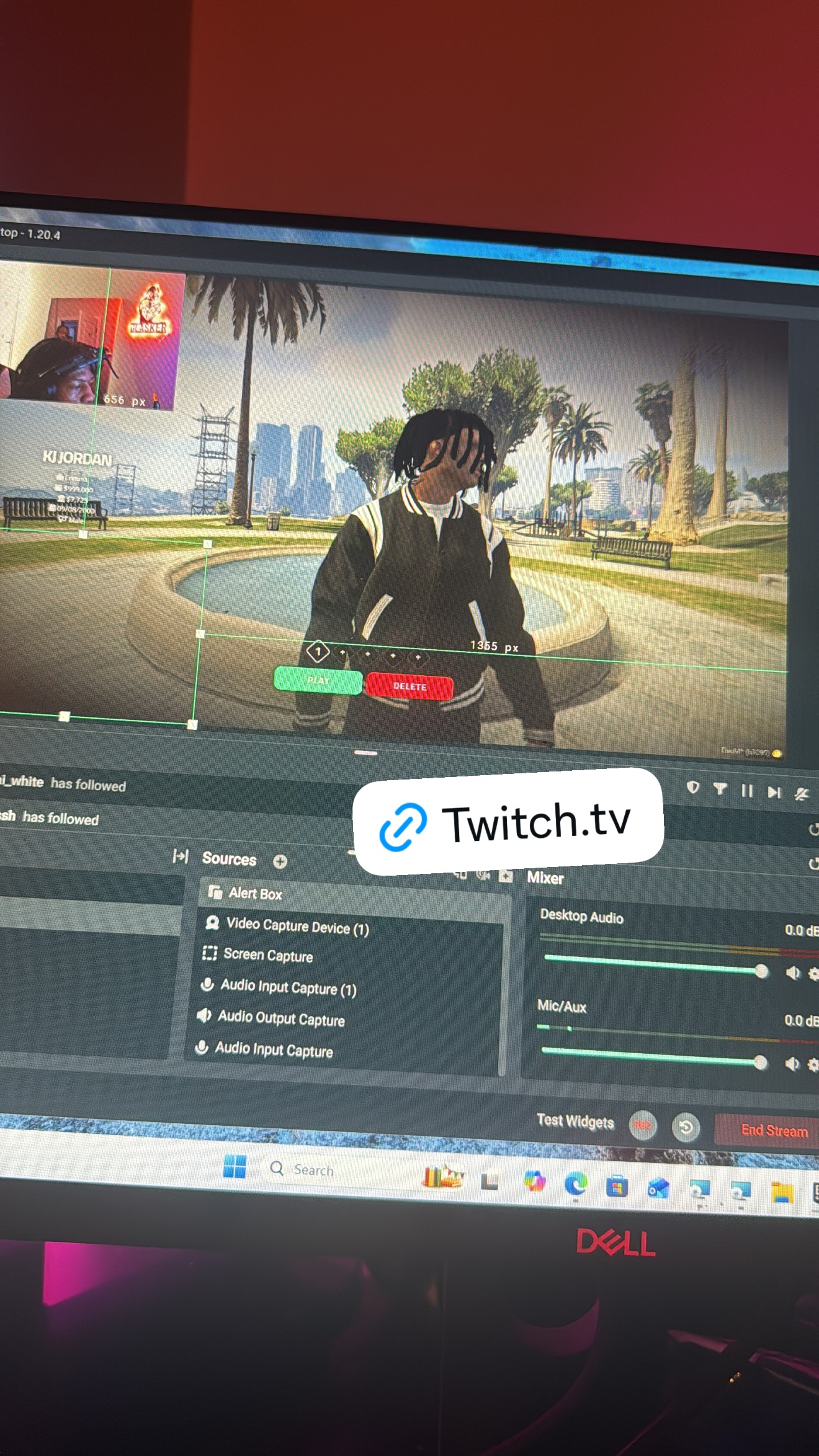The image size is (819, 1456).
Task: Collapse scenes panel with arrow beside Sources
Action: coord(180,856)
